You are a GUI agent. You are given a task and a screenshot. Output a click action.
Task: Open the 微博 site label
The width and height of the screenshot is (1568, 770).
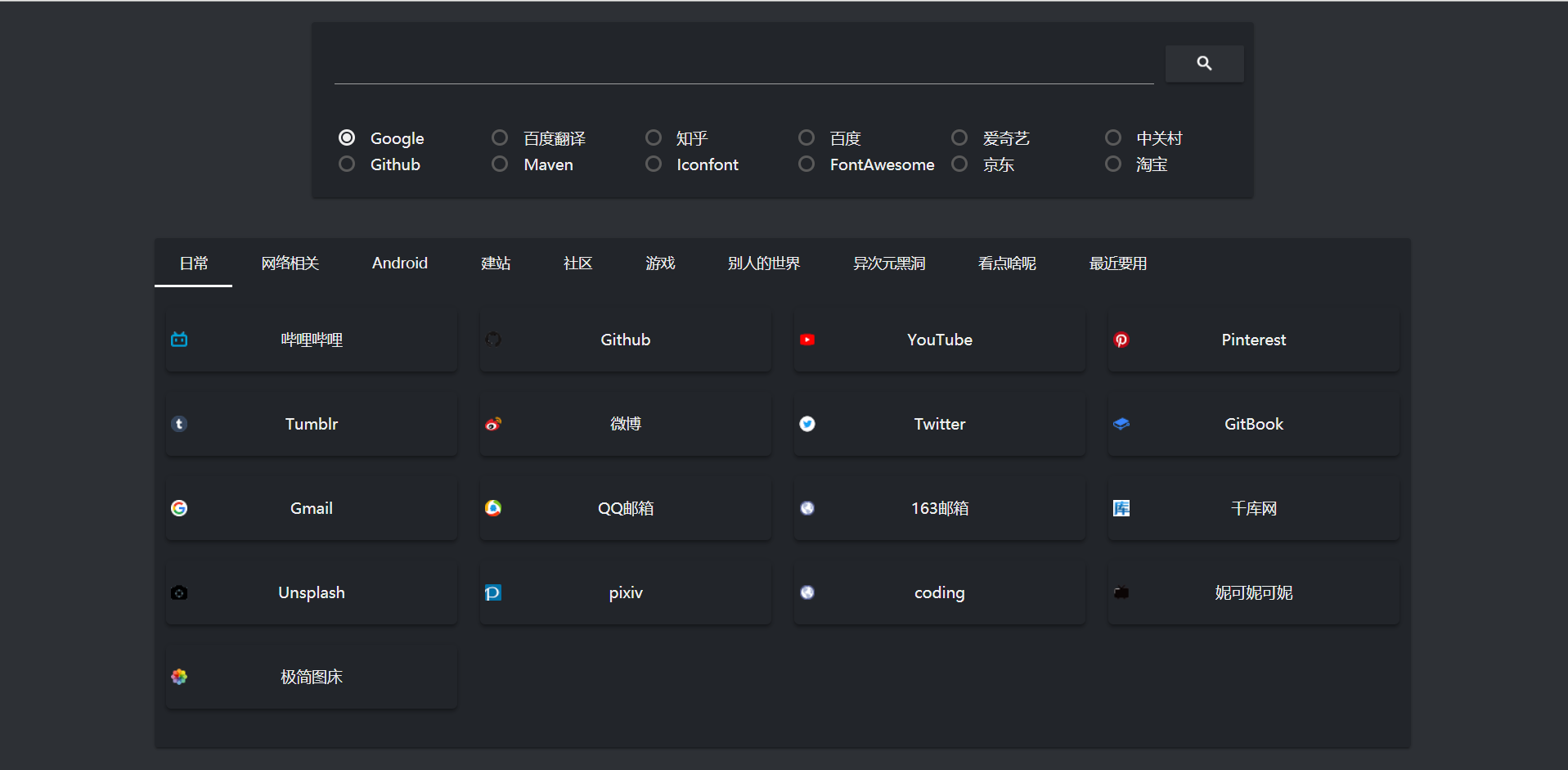pos(626,424)
